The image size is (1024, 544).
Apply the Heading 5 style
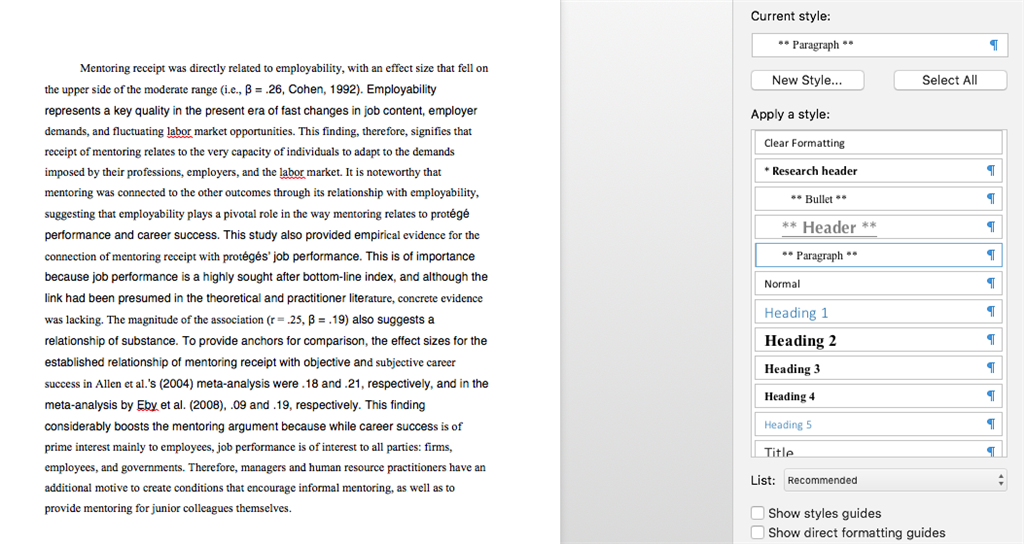tap(878, 424)
